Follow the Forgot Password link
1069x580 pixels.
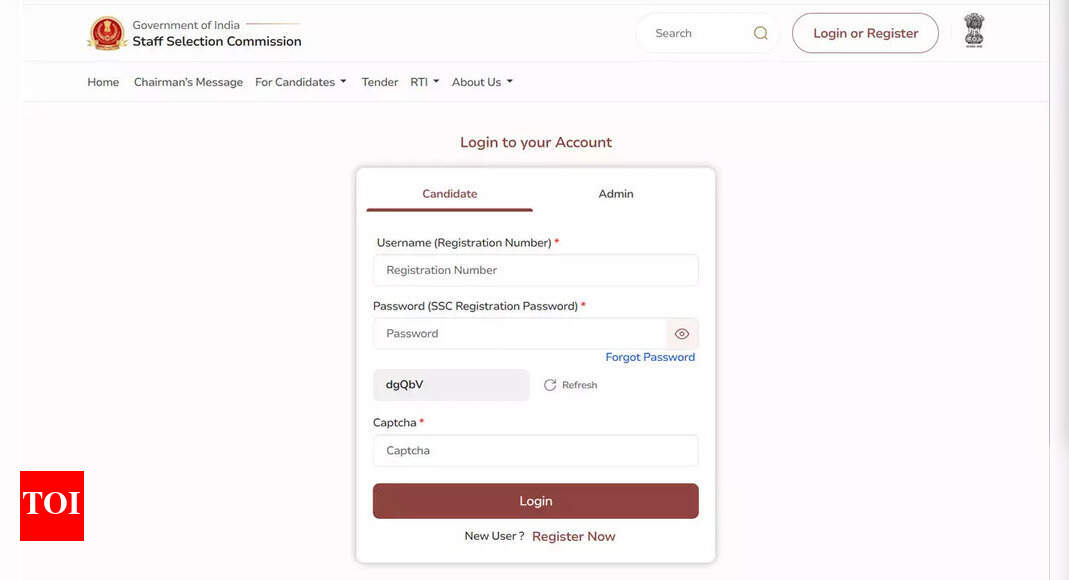(650, 357)
